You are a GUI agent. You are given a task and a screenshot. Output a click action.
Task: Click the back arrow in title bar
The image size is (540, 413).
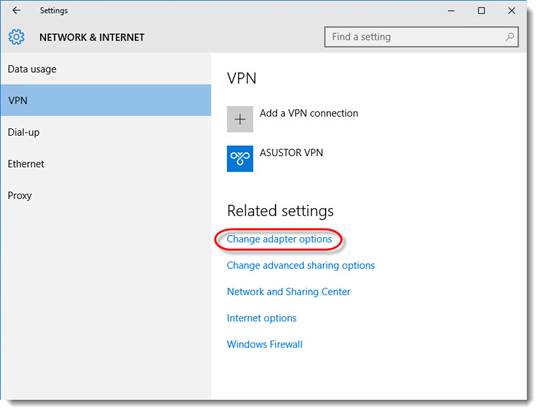(x=16, y=10)
